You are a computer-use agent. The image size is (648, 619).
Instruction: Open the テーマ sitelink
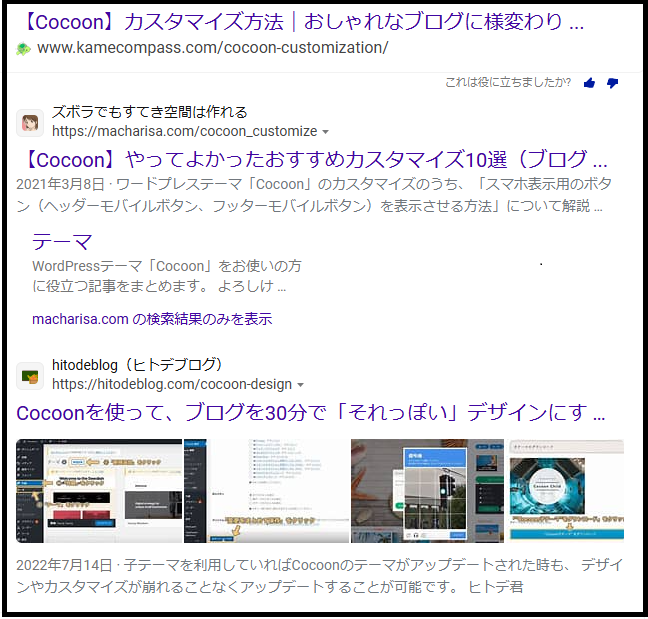click(62, 242)
